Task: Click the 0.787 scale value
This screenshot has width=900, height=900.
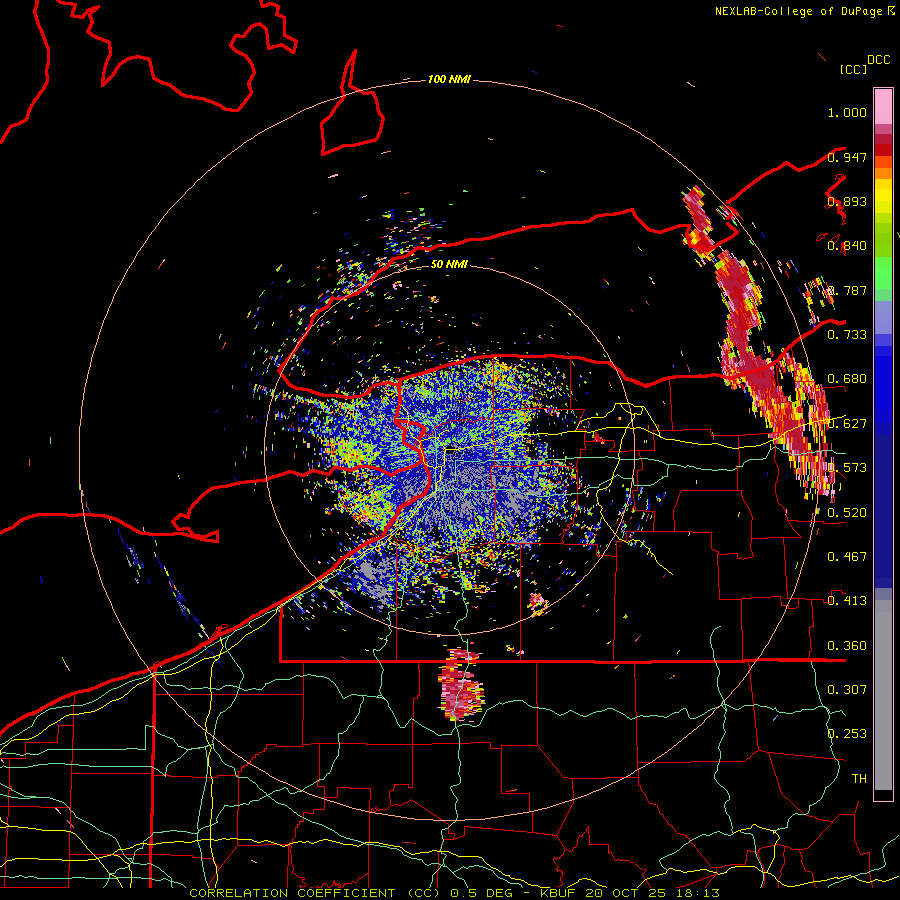Action: coord(847,290)
